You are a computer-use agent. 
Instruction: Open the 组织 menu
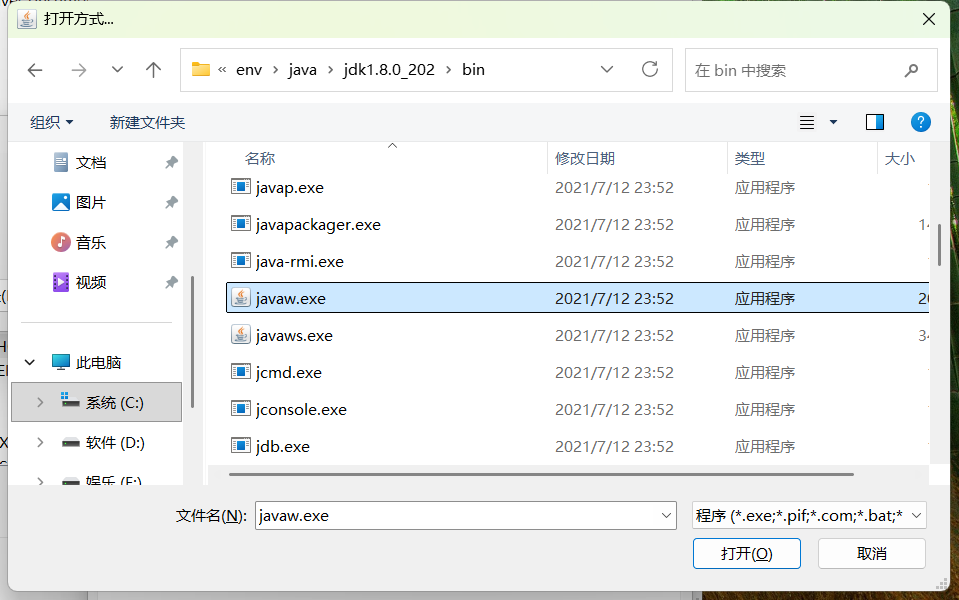[x=51, y=122]
